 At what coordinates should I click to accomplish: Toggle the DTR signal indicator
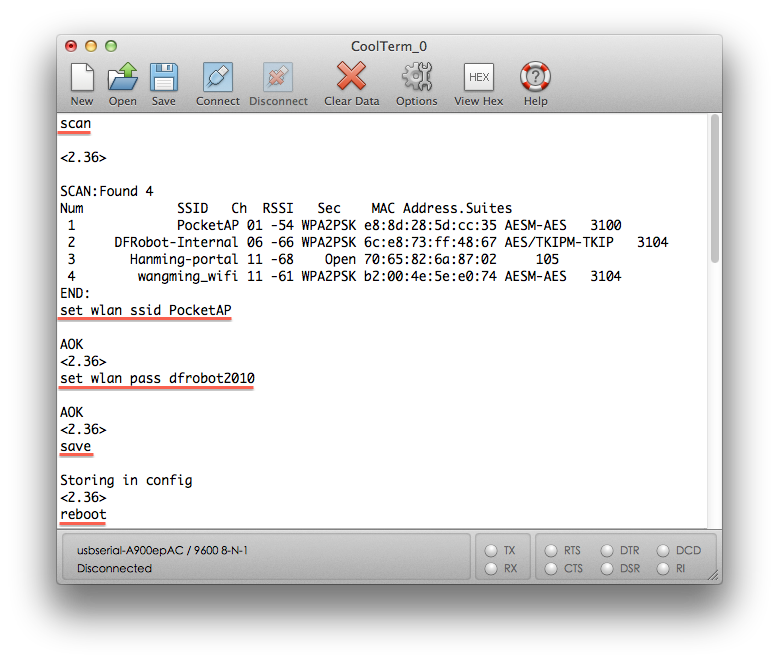tap(607, 550)
